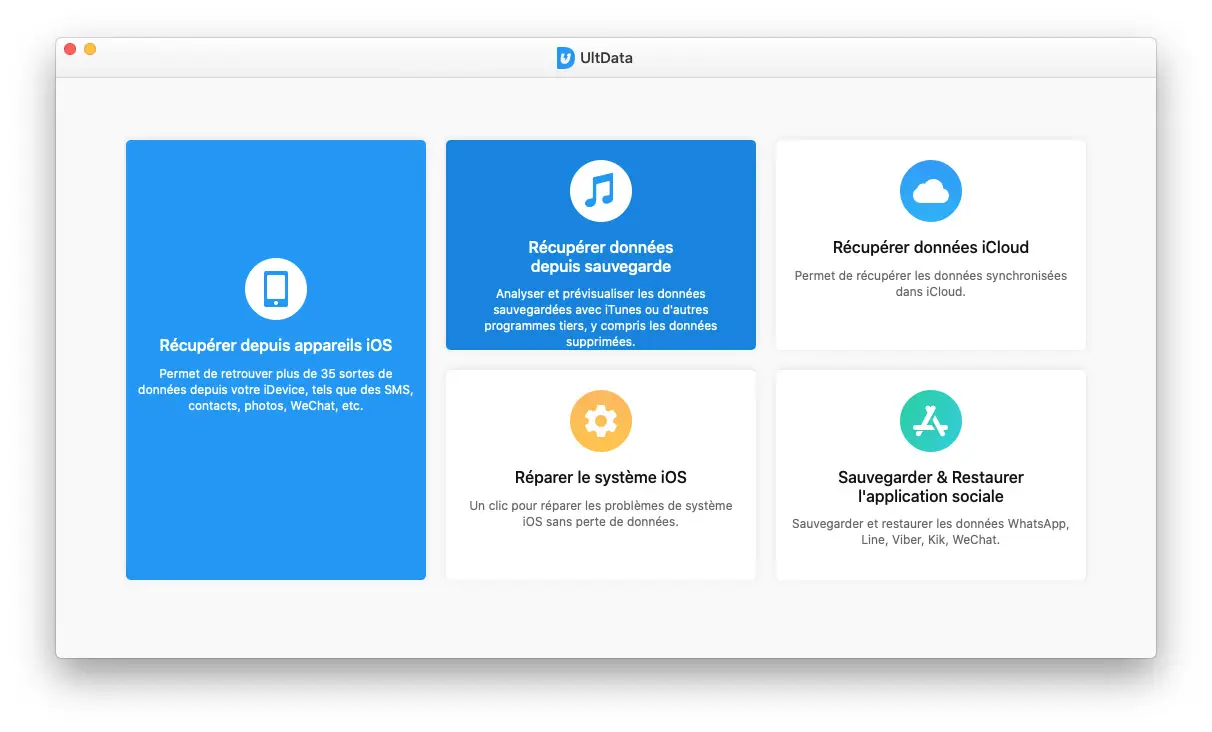Close the UltData window with red button
This screenshot has height=732, width=1212.
coord(70,49)
